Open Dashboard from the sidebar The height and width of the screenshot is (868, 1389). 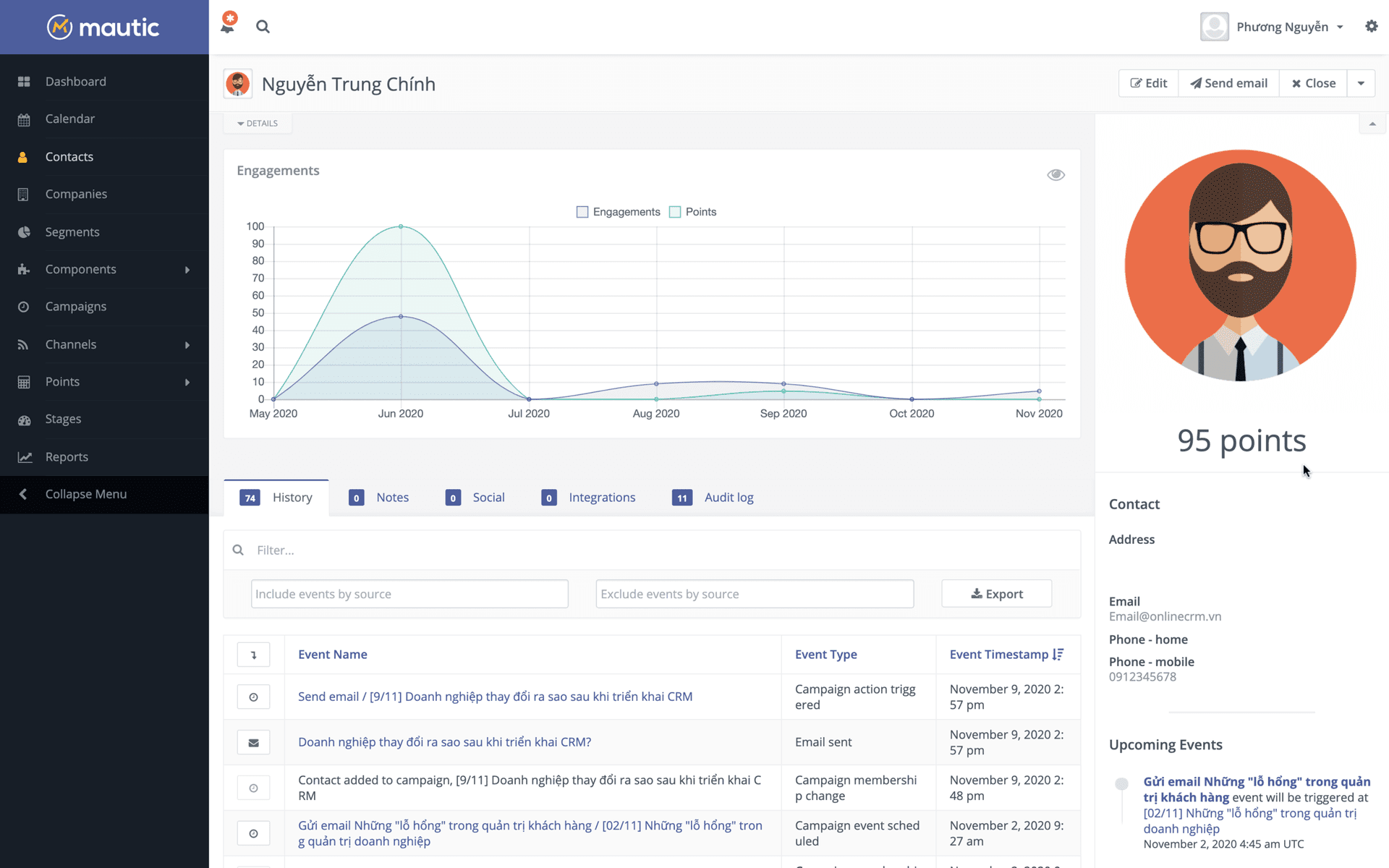75,82
